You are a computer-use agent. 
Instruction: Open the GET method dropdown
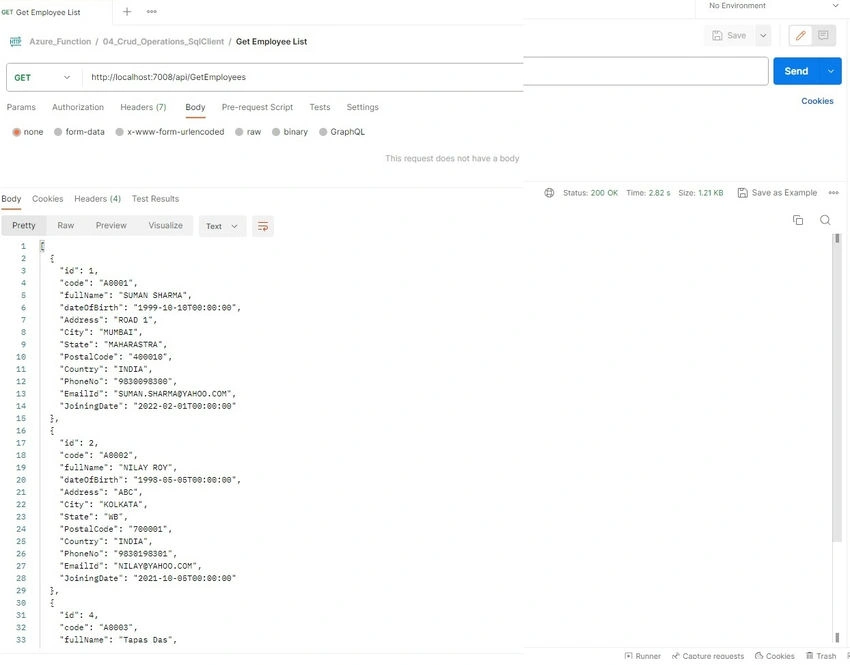42,78
